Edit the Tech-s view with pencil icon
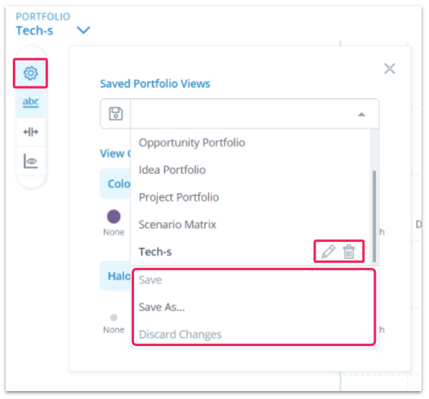Image resolution: width=429 pixels, height=399 pixels. [x=328, y=251]
